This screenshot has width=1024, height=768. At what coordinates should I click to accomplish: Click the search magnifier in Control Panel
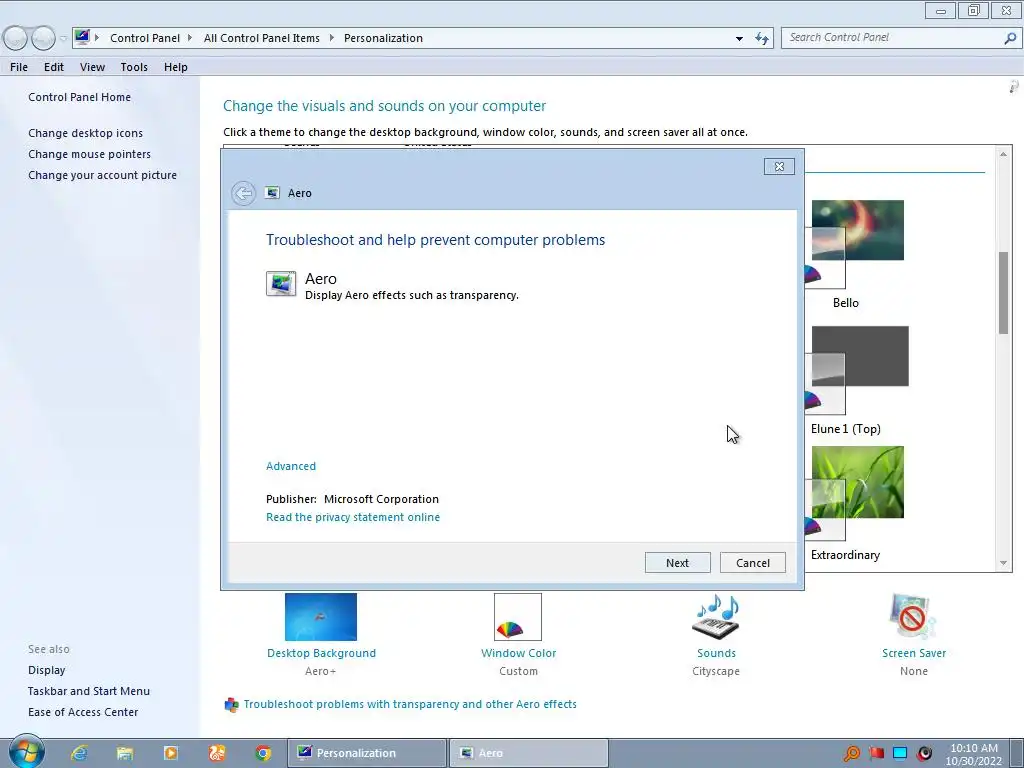point(1010,38)
